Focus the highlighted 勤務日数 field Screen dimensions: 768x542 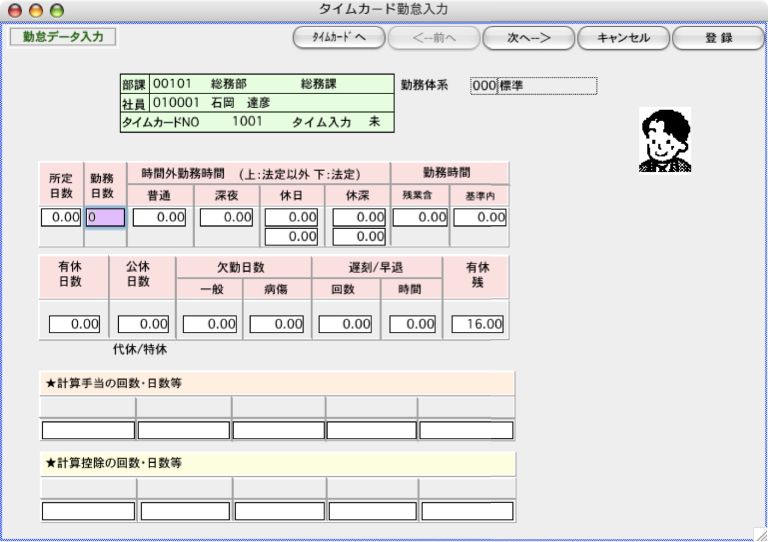105,217
